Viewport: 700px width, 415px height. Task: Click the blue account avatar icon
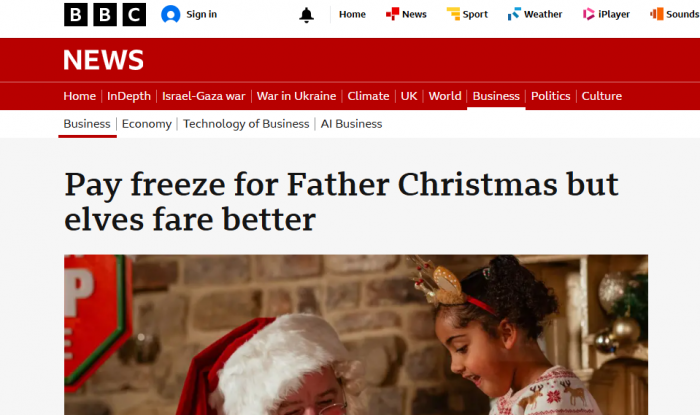(171, 14)
